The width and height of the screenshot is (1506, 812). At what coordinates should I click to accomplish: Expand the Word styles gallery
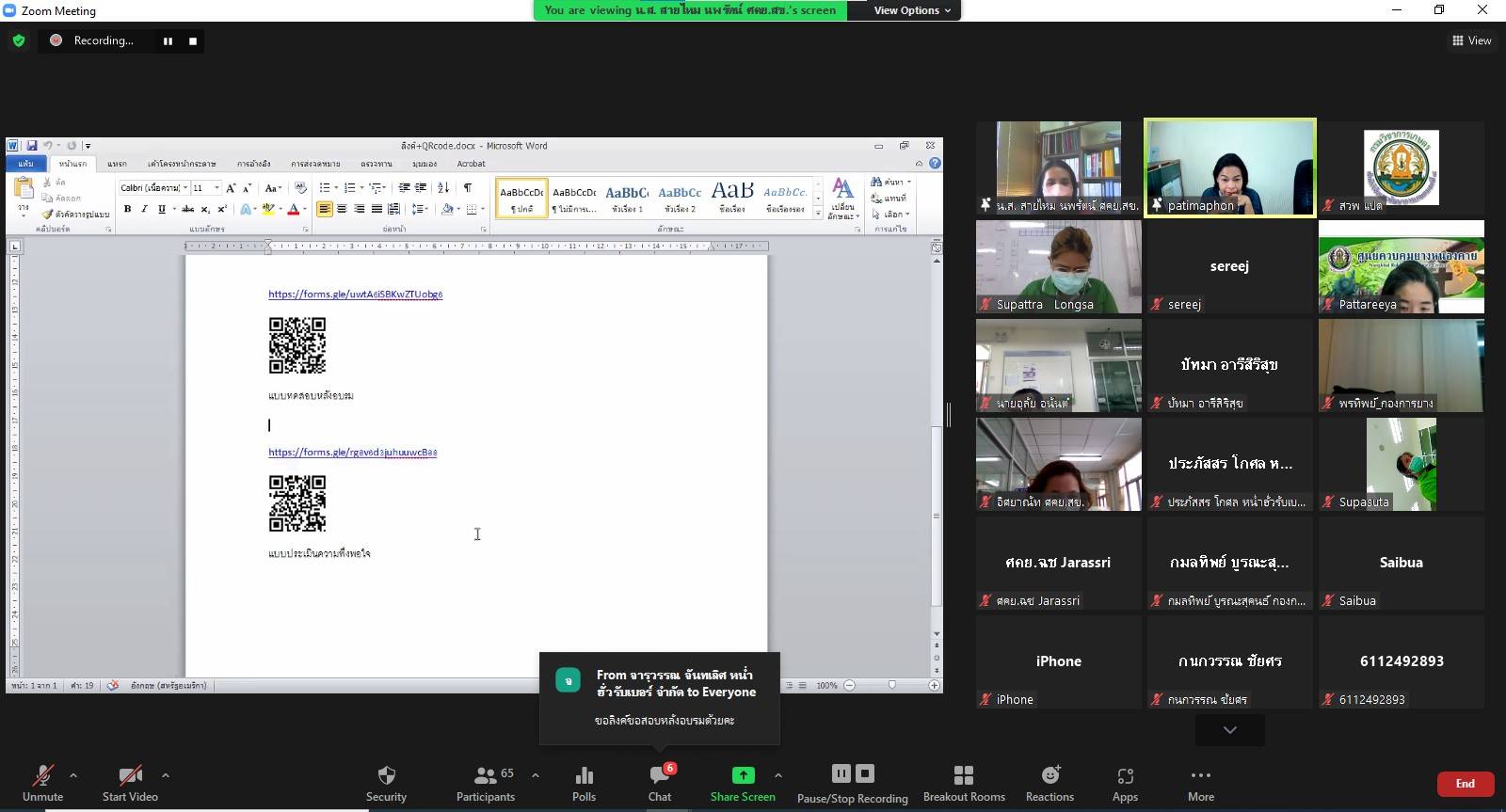coord(818,215)
